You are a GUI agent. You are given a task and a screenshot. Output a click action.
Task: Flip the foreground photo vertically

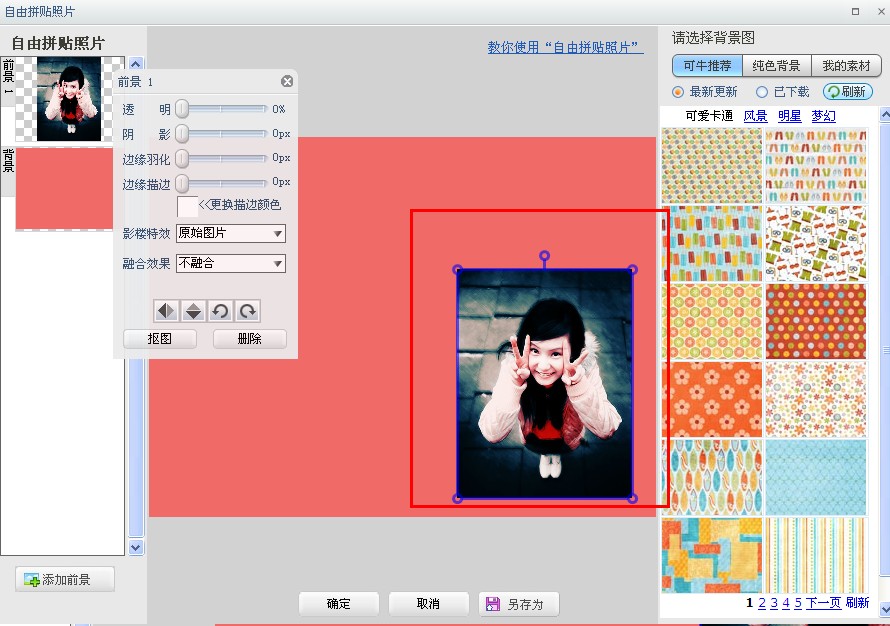coord(194,311)
